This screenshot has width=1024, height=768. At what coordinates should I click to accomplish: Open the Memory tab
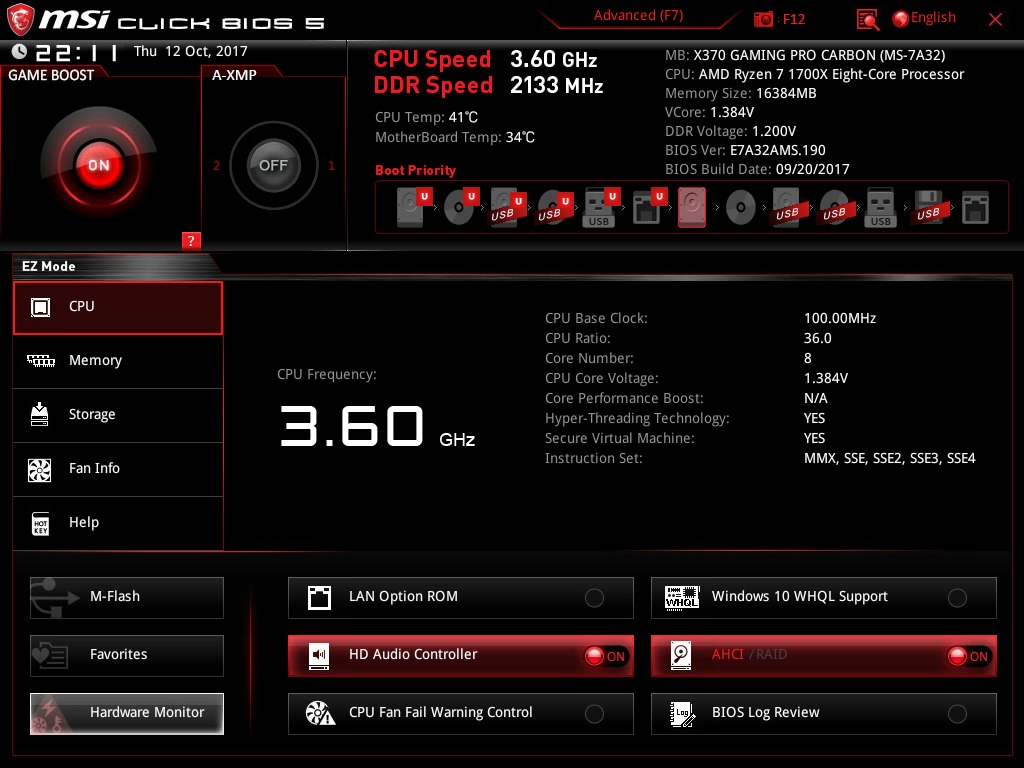[118, 361]
